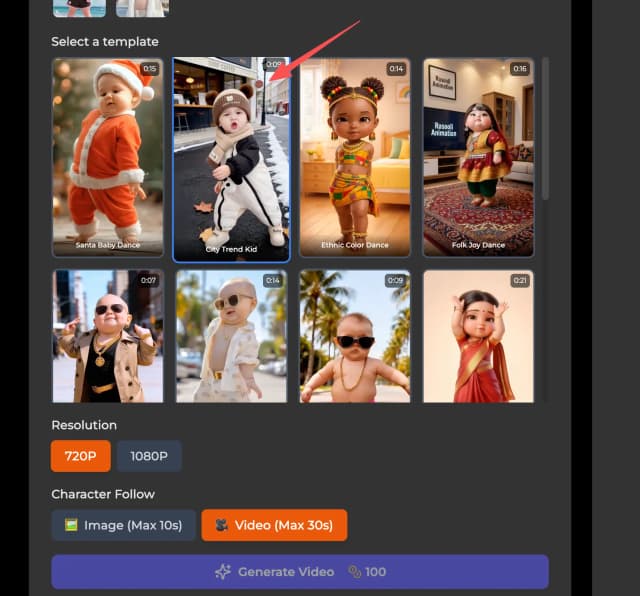The image size is (640, 596).
Task: Click the template list scrollbar
Action: pos(545,129)
